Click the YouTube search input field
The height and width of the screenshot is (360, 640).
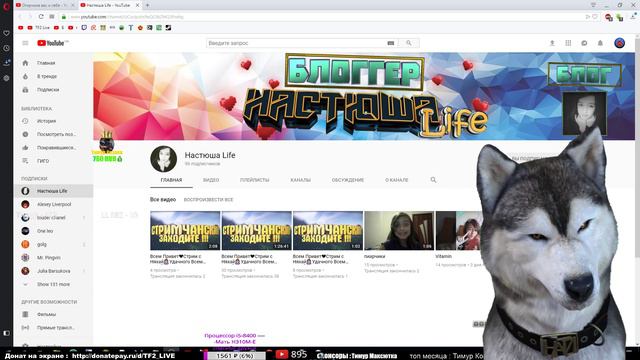click(297, 43)
